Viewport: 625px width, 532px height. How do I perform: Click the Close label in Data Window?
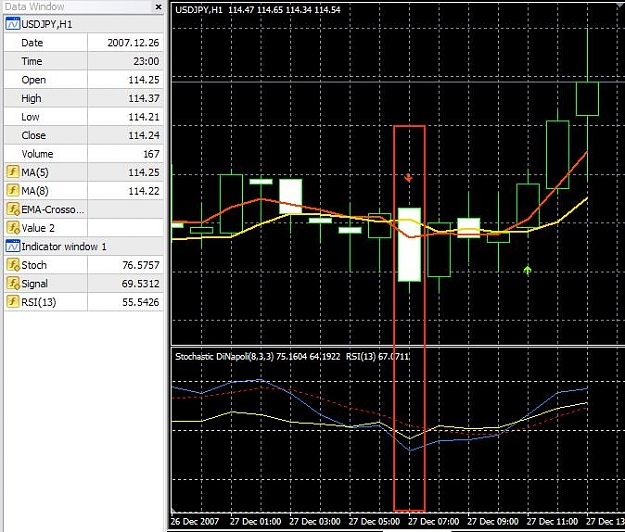coord(33,135)
